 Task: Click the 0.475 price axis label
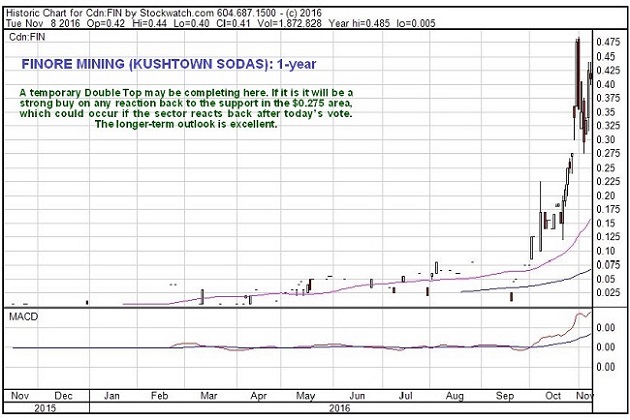pos(608,42)
